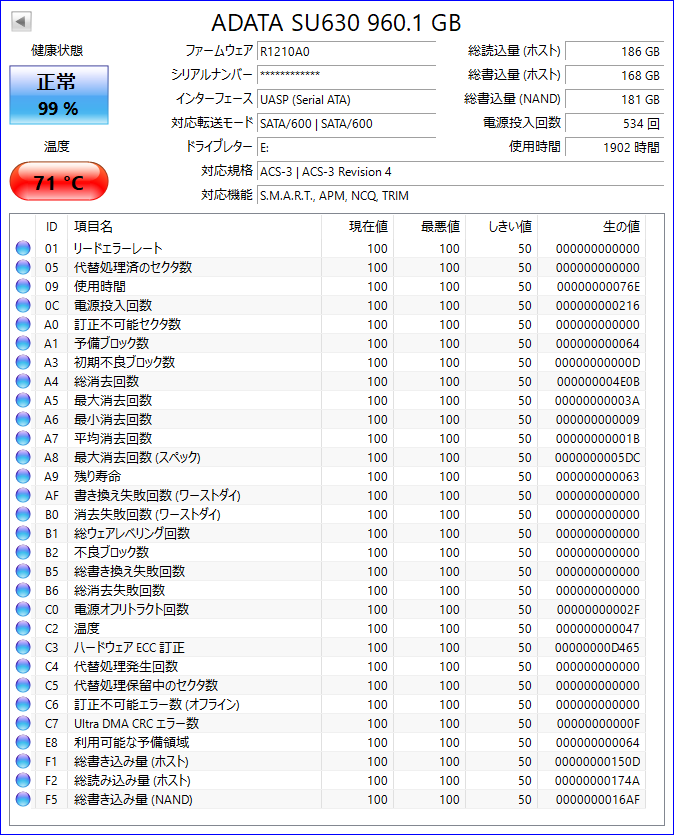Click status circle for リードエラーレート row

point(23,248)
